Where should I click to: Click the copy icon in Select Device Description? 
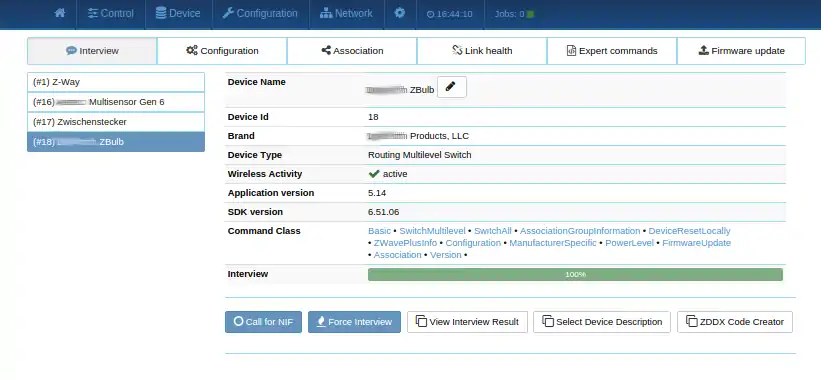(548, 321)
